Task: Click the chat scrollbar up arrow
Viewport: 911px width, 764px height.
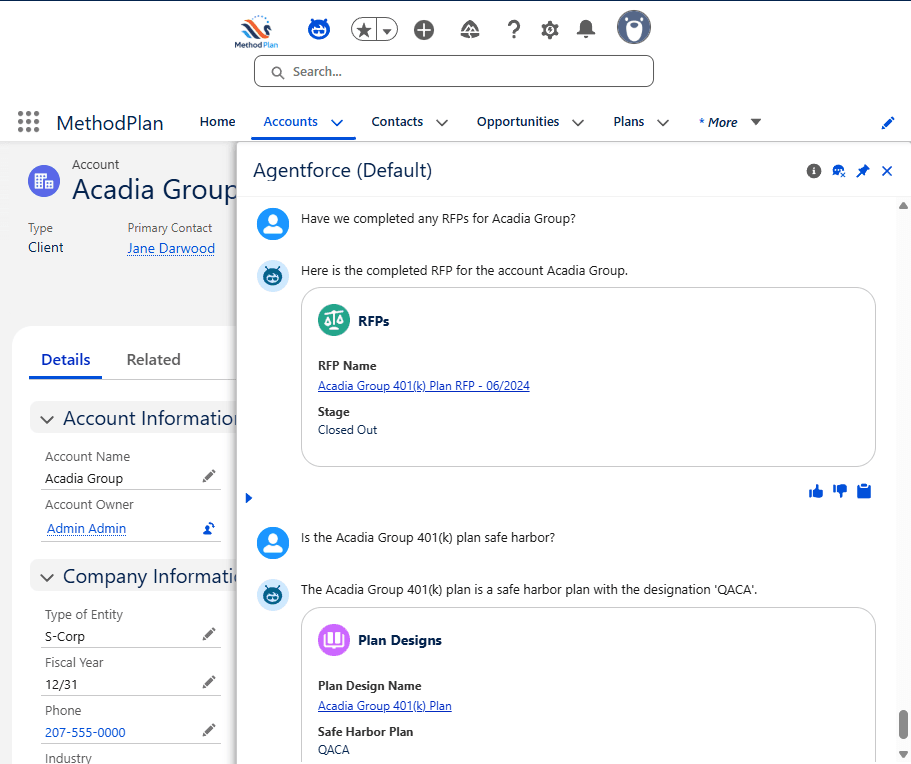Action: 903,205
